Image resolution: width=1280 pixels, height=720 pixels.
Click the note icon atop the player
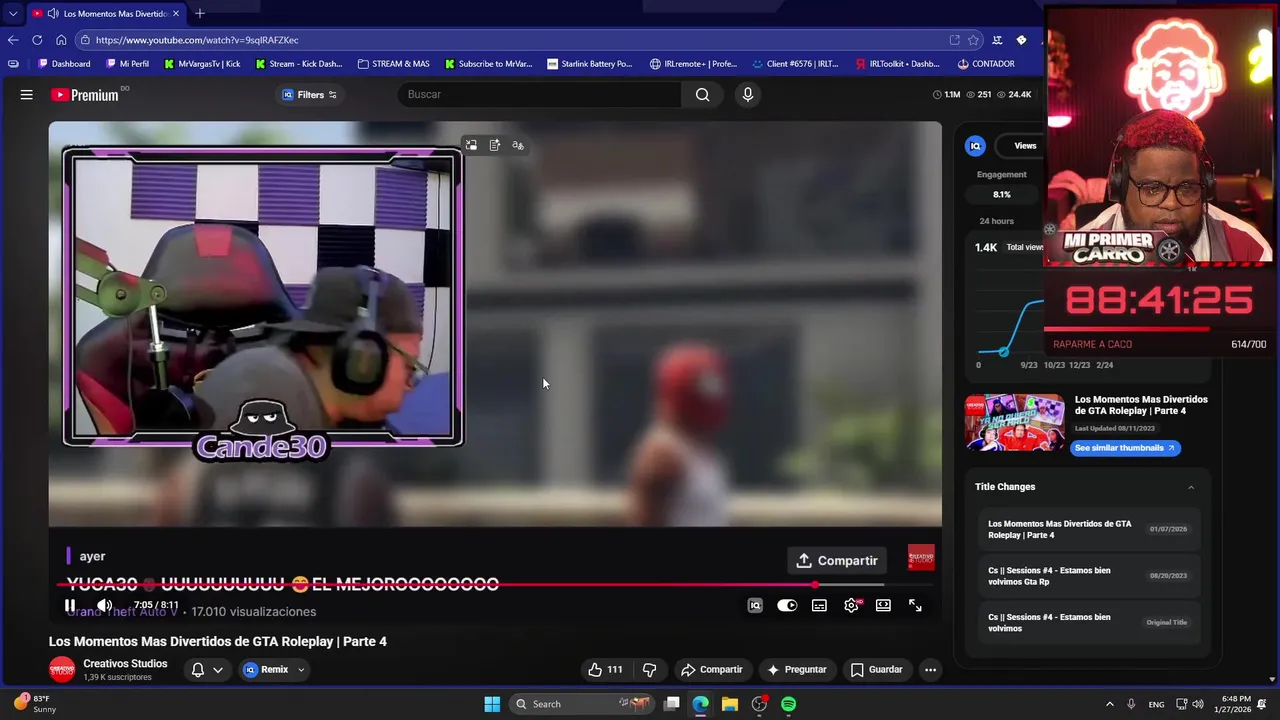pyautogui.click(x=495, y=145)
